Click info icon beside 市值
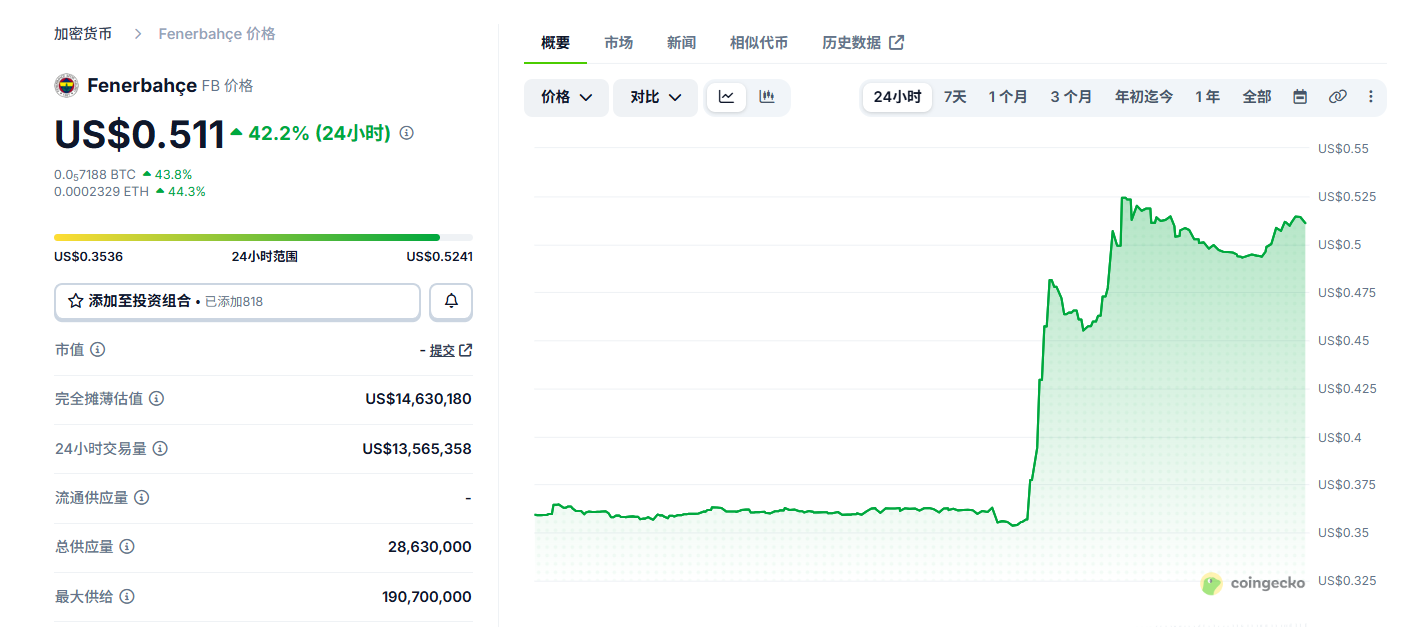Screen dimensions: 1412x627 click(97, 350)
